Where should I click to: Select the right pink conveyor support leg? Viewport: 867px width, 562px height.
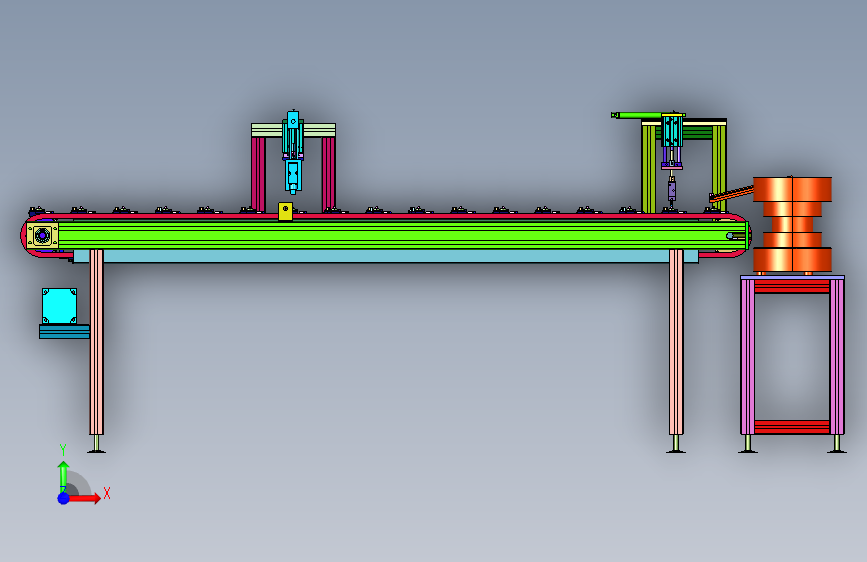(676, 342)
